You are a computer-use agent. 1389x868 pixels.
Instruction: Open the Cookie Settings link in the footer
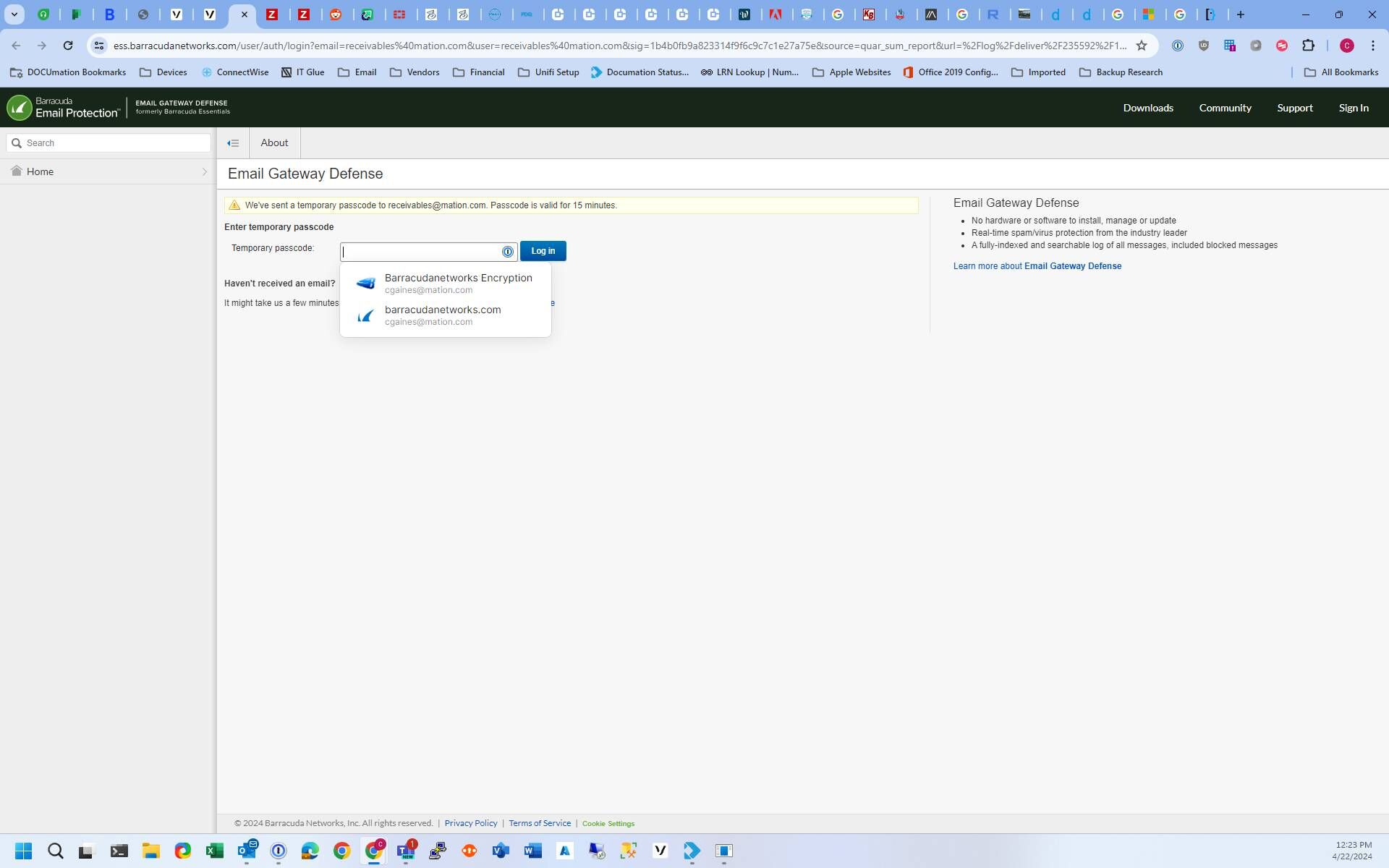(608, 824)
